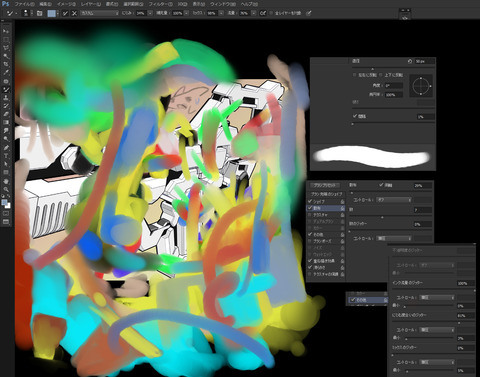Open the Wet (にじみ) percentage dropdown arrow
480x377 pixels.
[150, 13]
